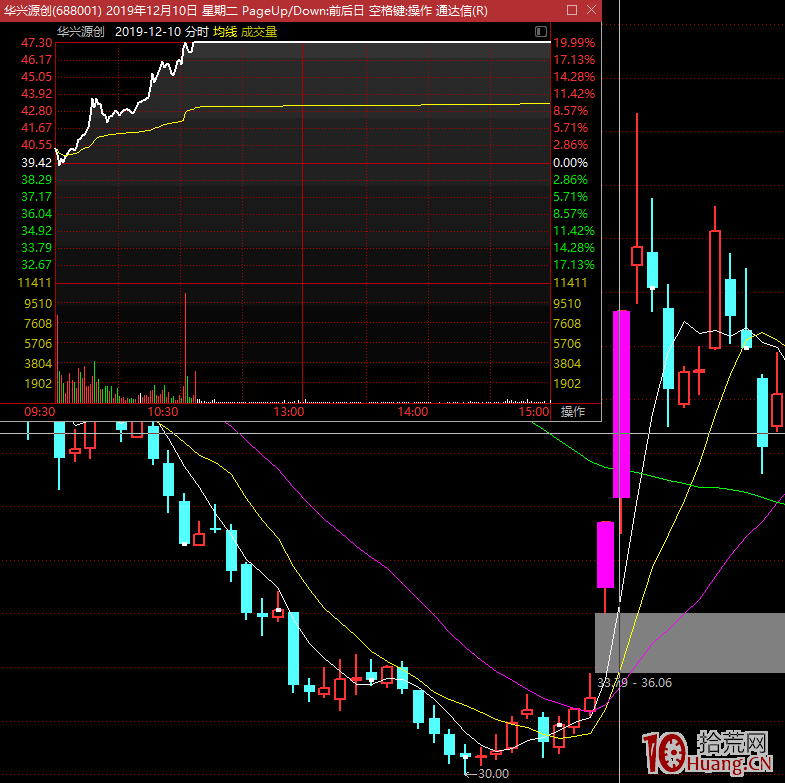Screen dimensions: 785x783
Task: Click the panel layout icon beside the intraday title
Action: pos(540,32)
